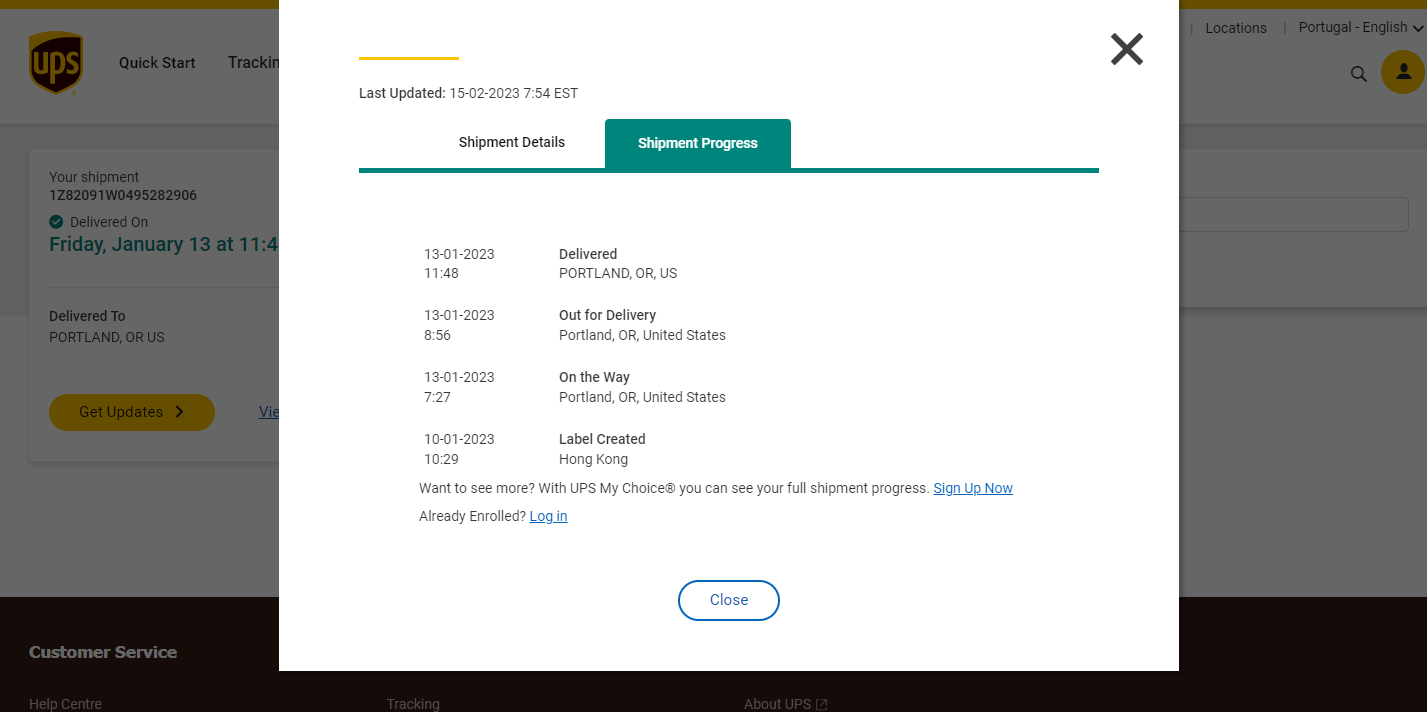Click the 11:48 delivery time

(441, 273)
